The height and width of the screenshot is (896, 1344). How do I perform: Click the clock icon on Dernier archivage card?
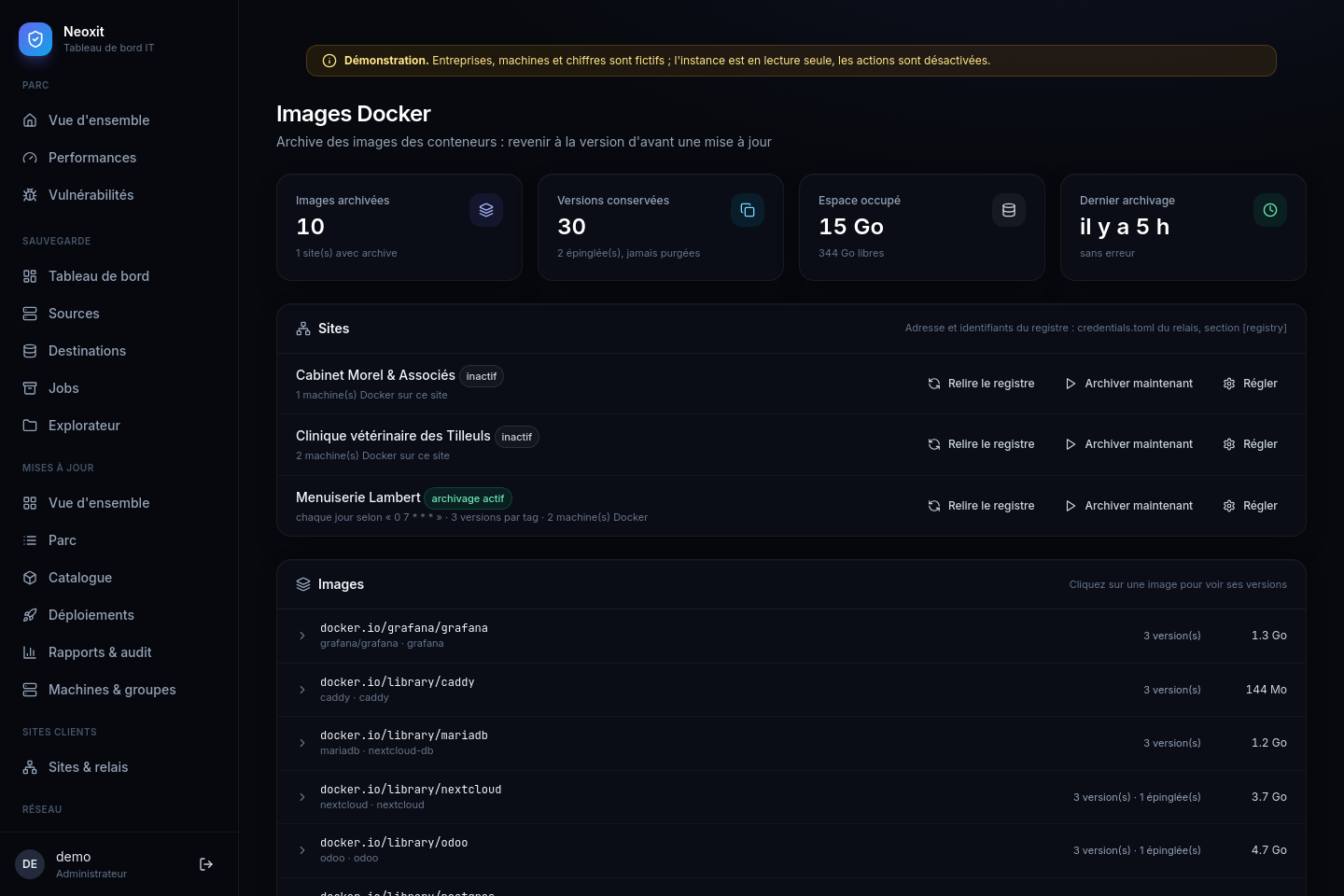click(1270, 210)
